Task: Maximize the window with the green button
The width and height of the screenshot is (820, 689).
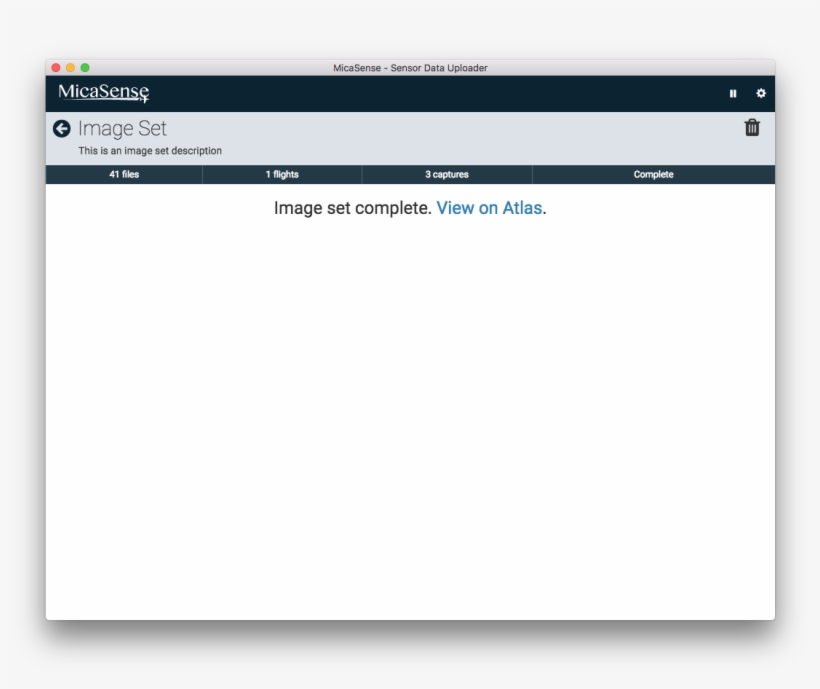Action: (x=85, y=68)
